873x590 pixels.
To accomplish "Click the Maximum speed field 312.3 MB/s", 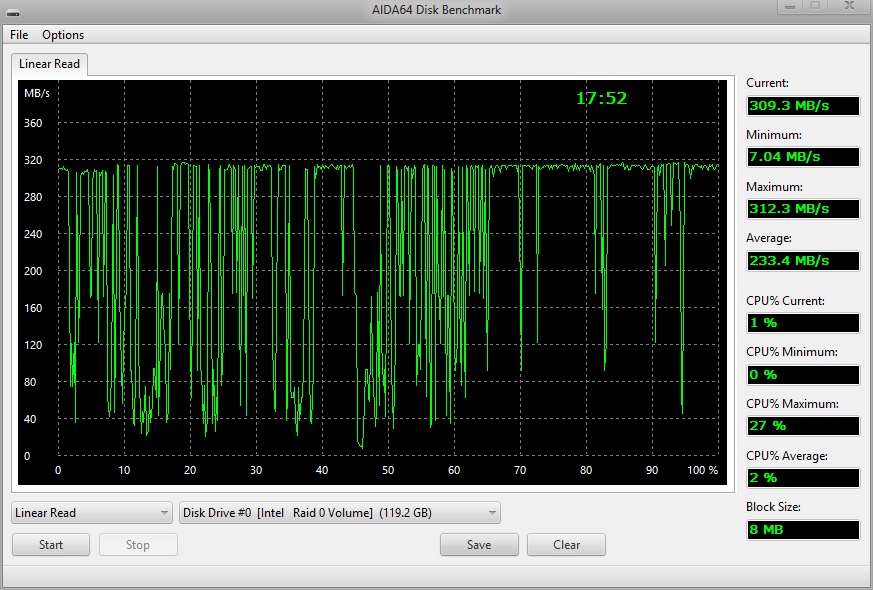I will (x=802, y=209).
